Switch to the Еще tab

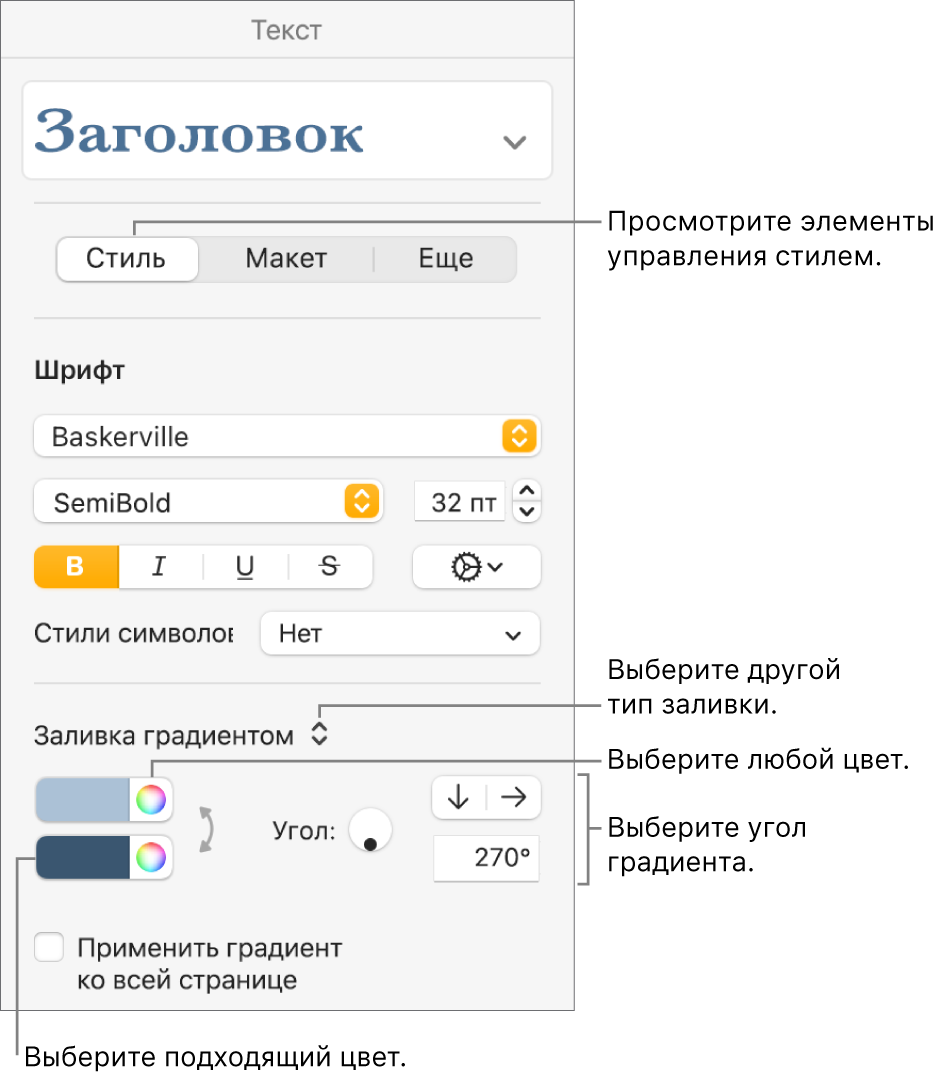[x=446, y=258]
